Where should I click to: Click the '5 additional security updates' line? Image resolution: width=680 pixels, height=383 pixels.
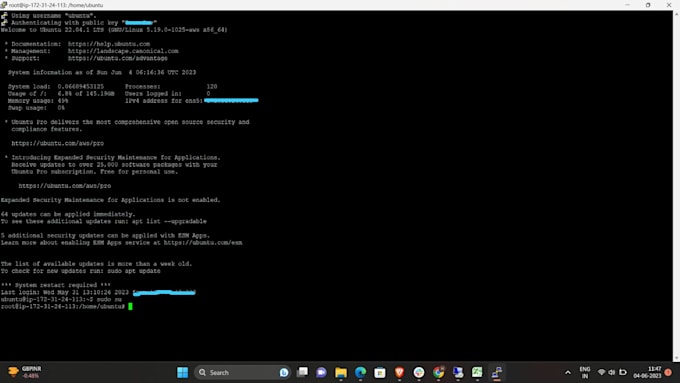click(x=105, y=236)
